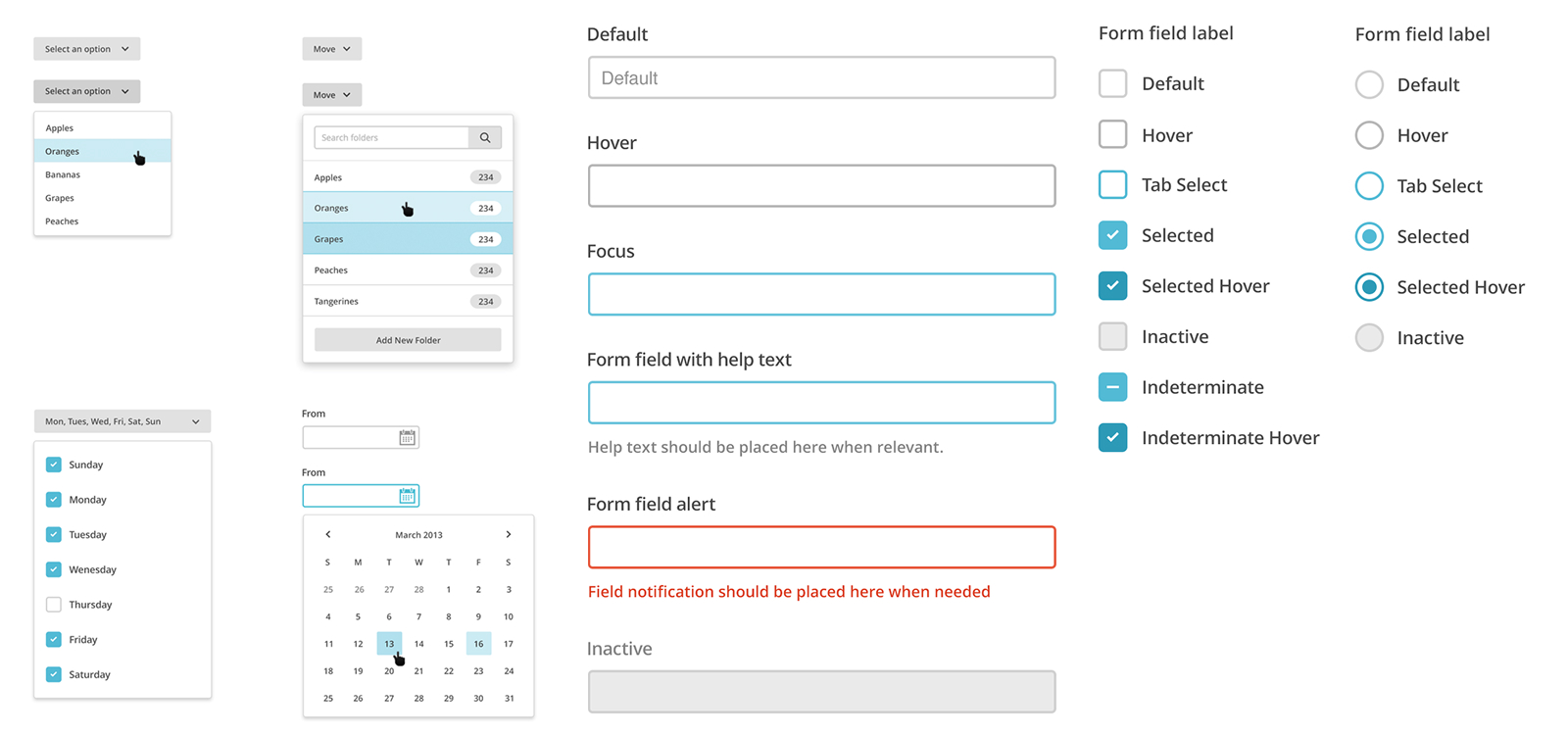This screenshot has height=735, width=1568.
Task: Open the top Move dropdown
Action: click(x=331, y=49)
